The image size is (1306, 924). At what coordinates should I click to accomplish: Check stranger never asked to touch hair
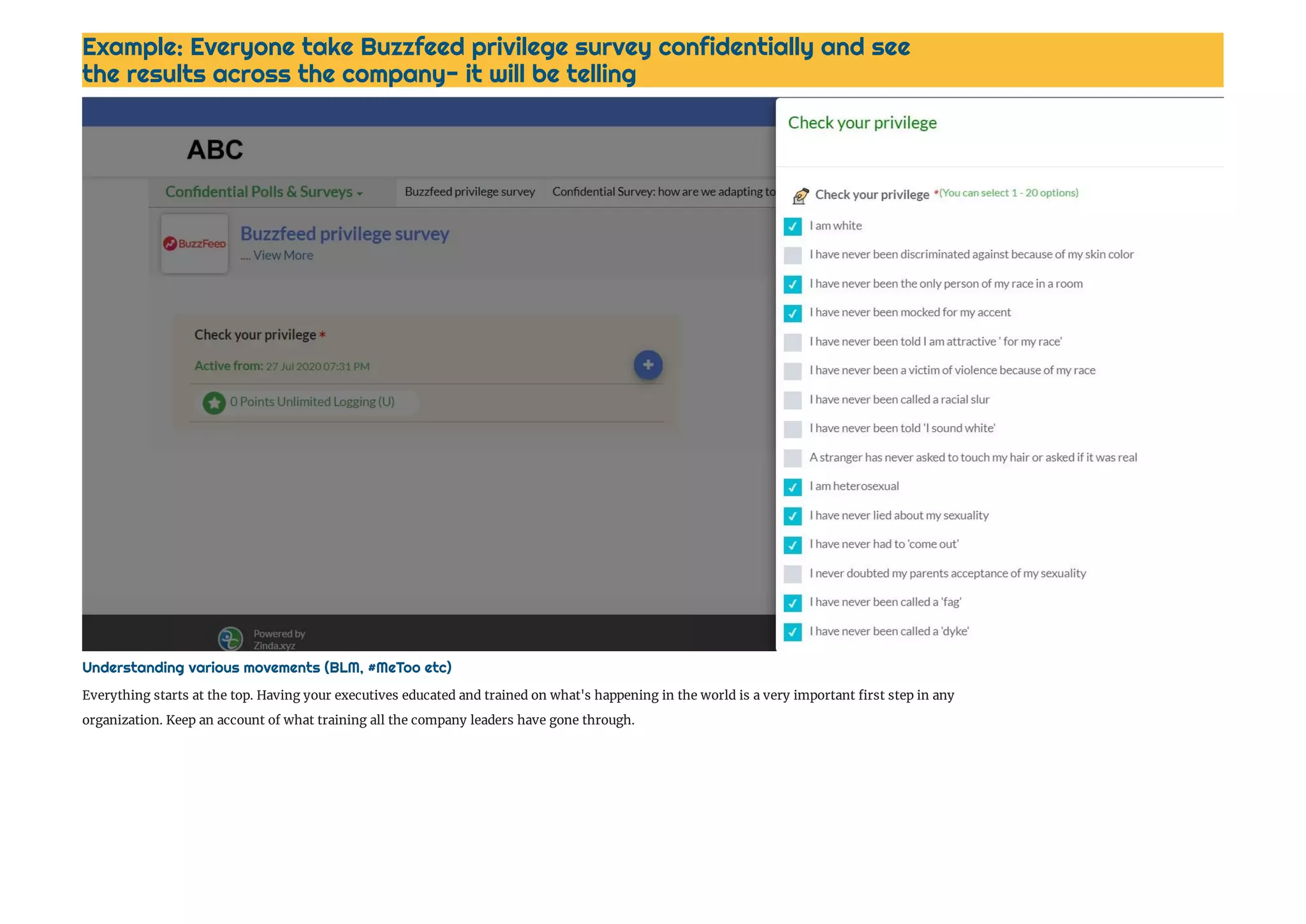tap(793, 458)
